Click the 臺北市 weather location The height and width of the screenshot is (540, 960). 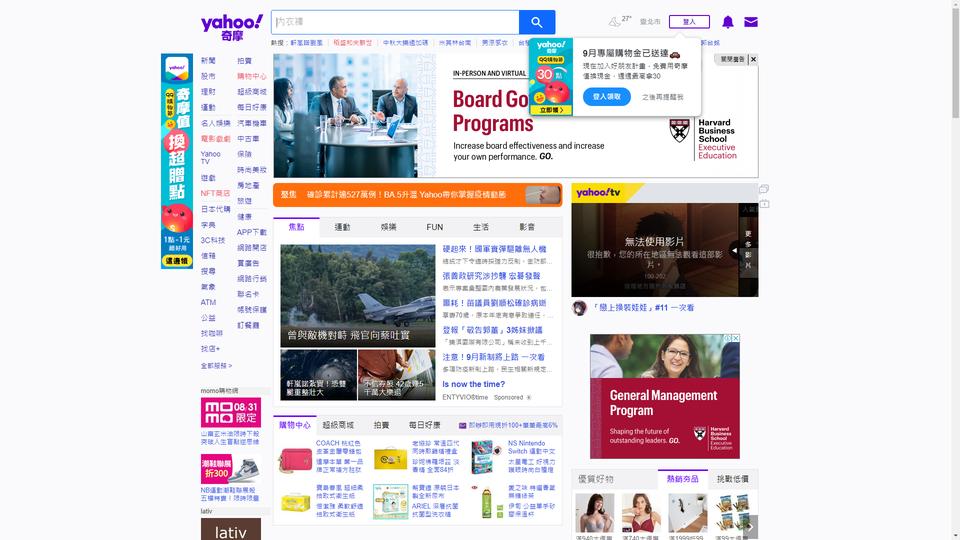click(650, 22)
